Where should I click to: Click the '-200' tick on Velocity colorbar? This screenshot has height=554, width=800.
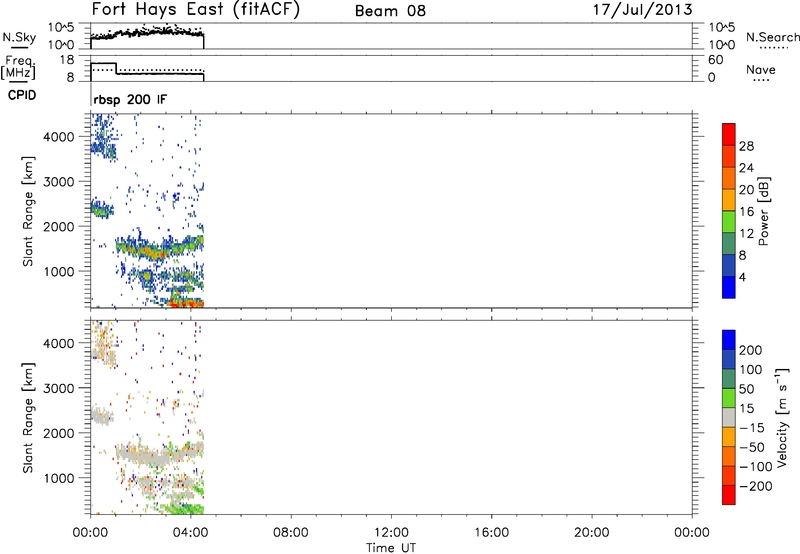(756, 486)
